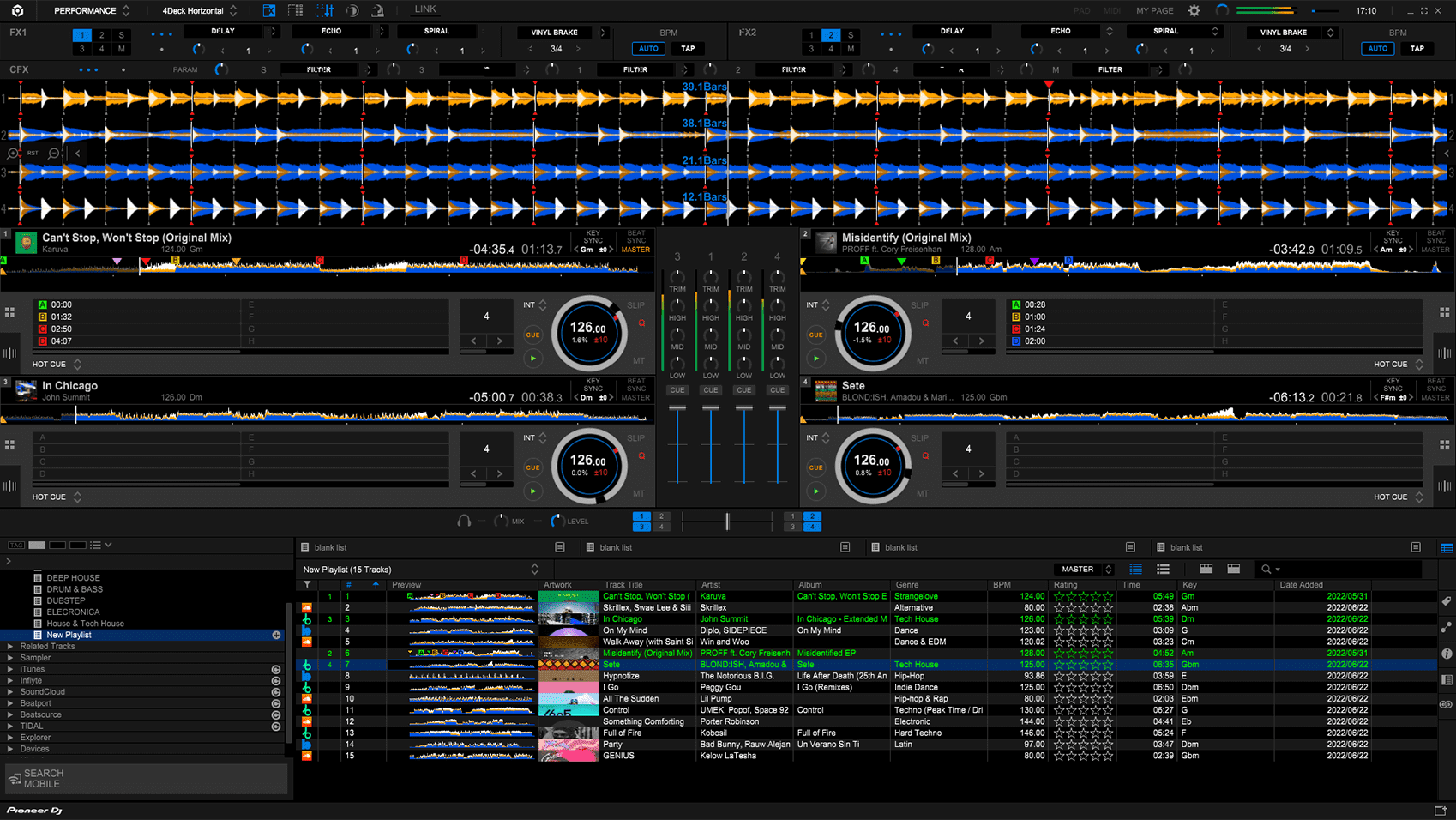This screenshot has height=820, width=1456.
Task: Toggle crossfader assign deck 2 button
Action: [812, 516]
